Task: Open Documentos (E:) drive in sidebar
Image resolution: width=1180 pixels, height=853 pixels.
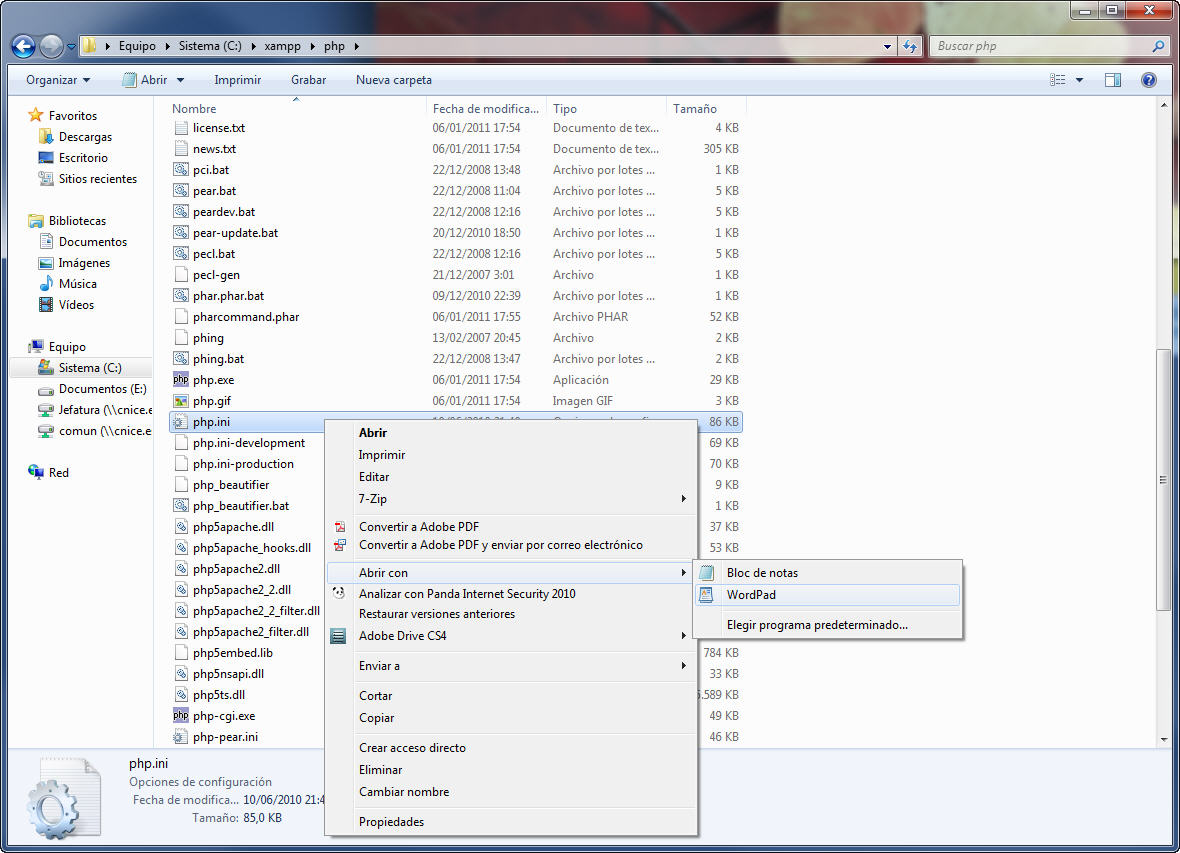Action: pyautogui.click(x=102, y=389)
